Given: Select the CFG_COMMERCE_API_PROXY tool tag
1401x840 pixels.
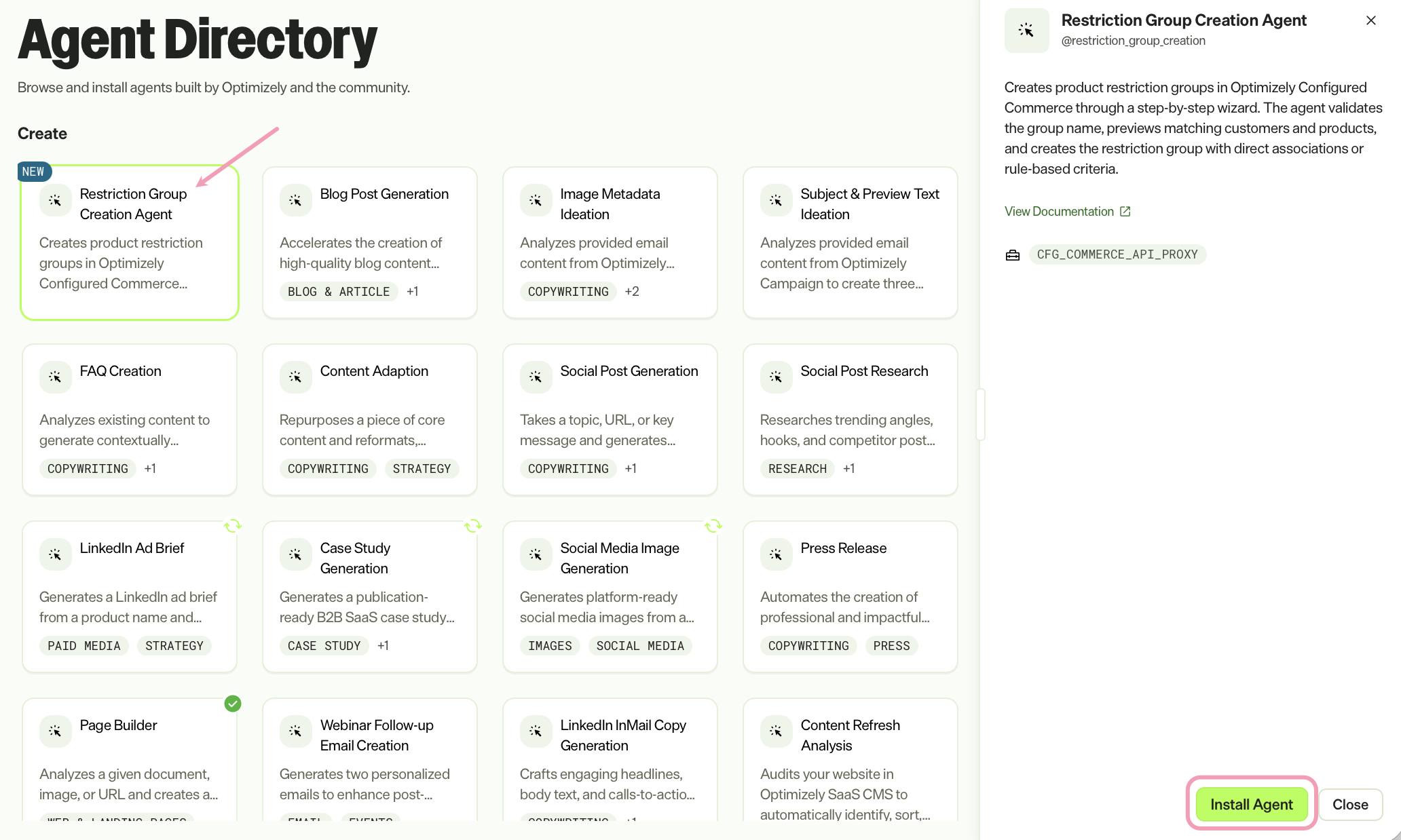Looking at the screenshot, I should [x=1117, y=254].
